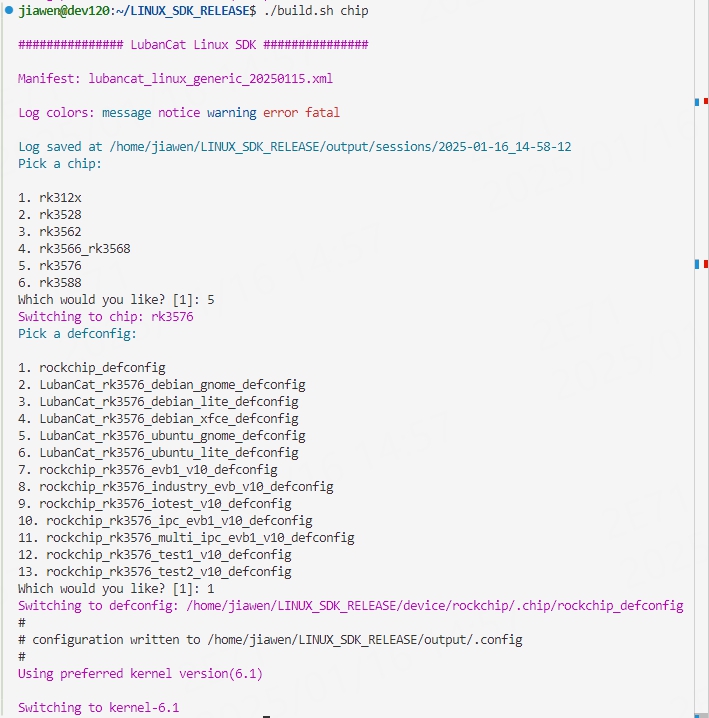Click the word 'warning' in Log colors
This screenshot has height=718, width=709.
coord(232,113)
